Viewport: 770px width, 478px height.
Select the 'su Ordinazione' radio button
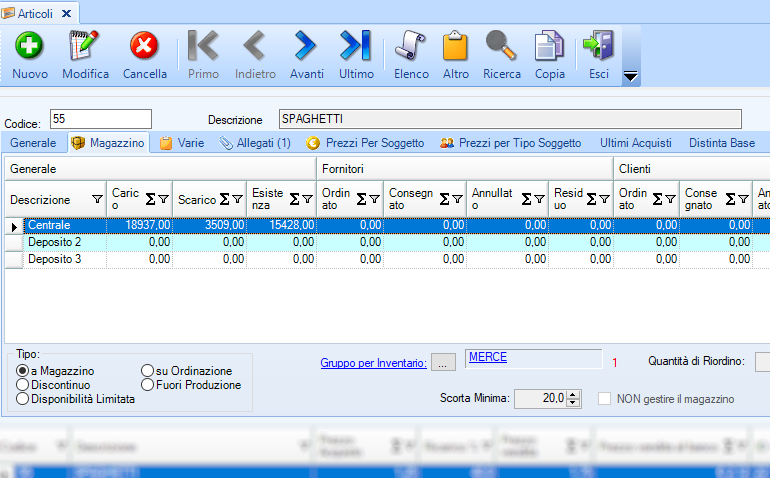point(148,371)
